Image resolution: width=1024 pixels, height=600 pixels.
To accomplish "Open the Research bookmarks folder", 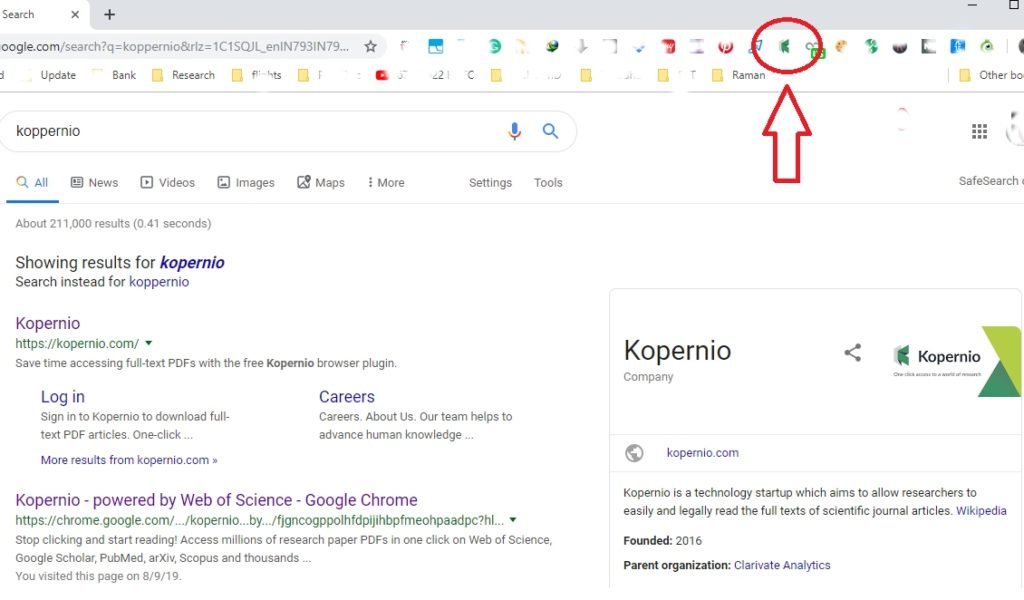I will pos(184,75).
